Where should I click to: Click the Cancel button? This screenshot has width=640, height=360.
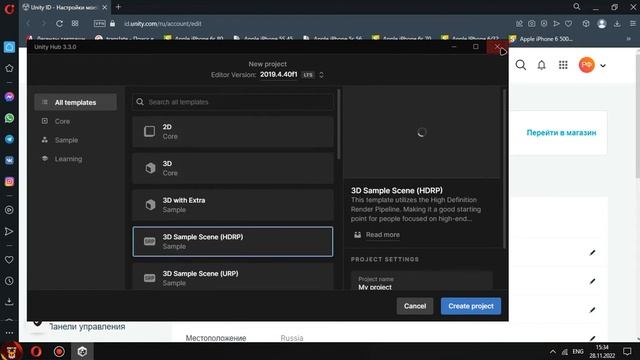pos(415,306)
